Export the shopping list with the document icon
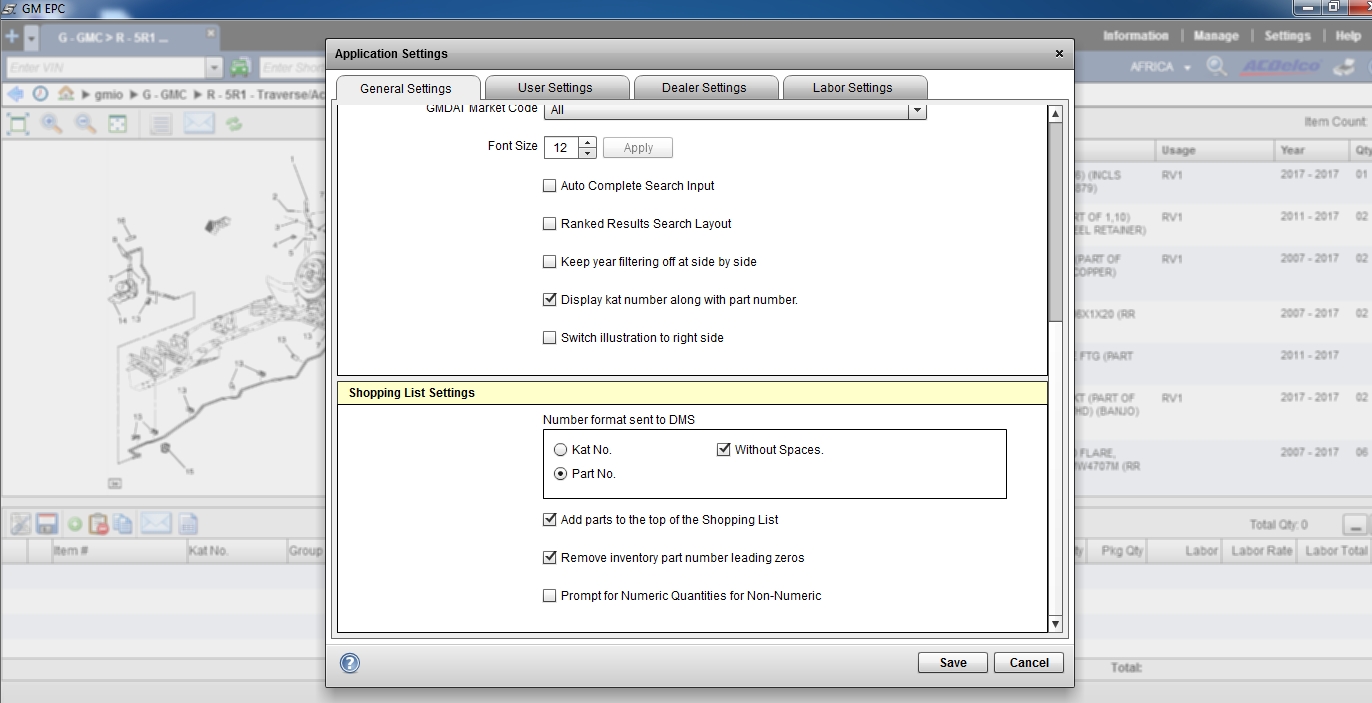This screenshot has width=1372, height=703. [188, 524]
